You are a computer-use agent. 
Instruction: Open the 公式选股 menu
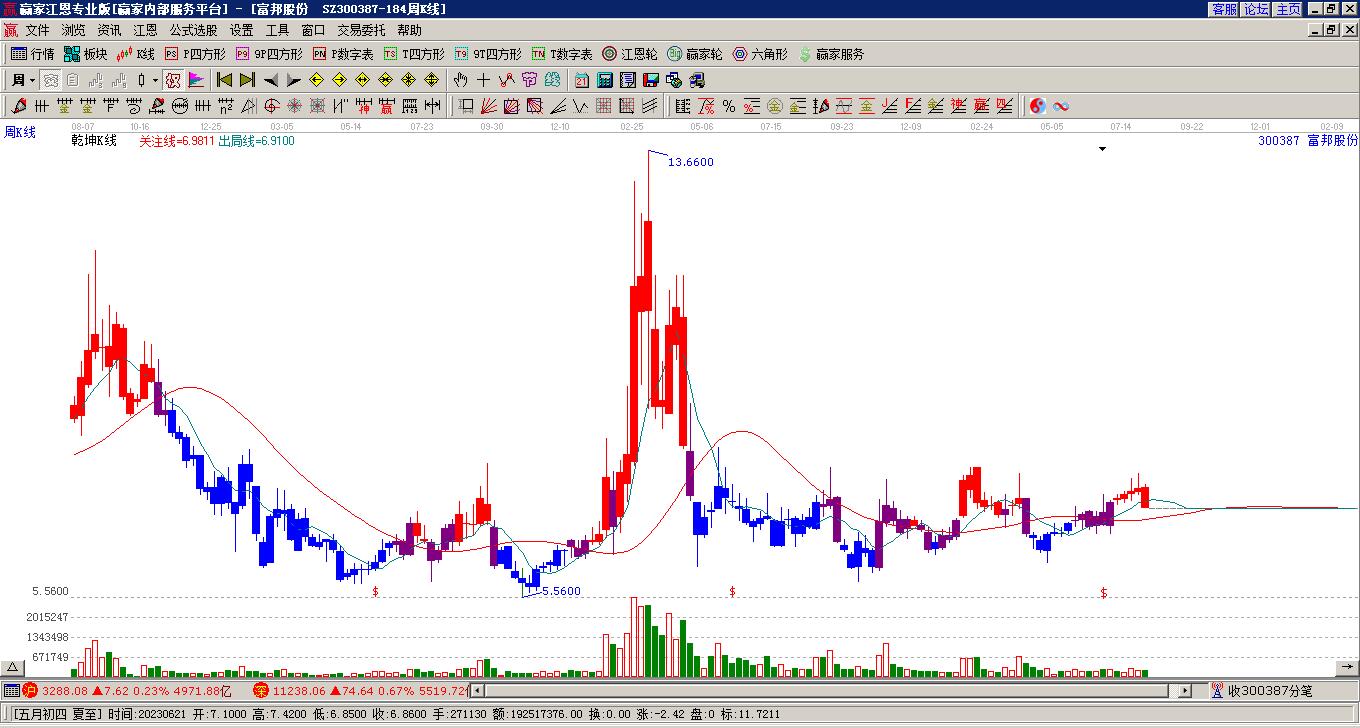(193, 30)
